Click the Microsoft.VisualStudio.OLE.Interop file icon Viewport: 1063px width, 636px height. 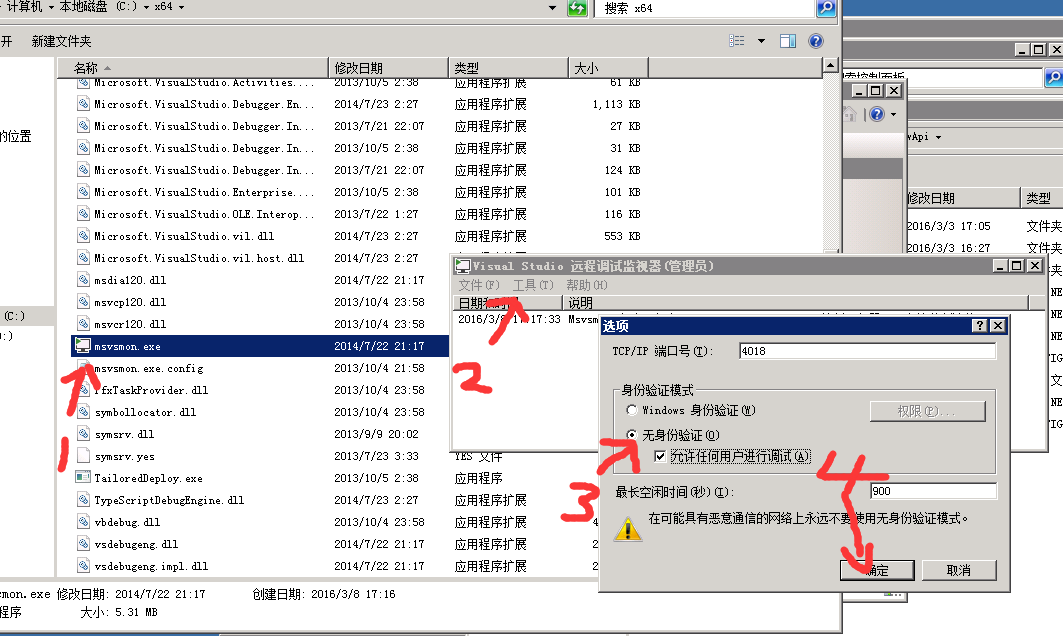pos(83,214)
